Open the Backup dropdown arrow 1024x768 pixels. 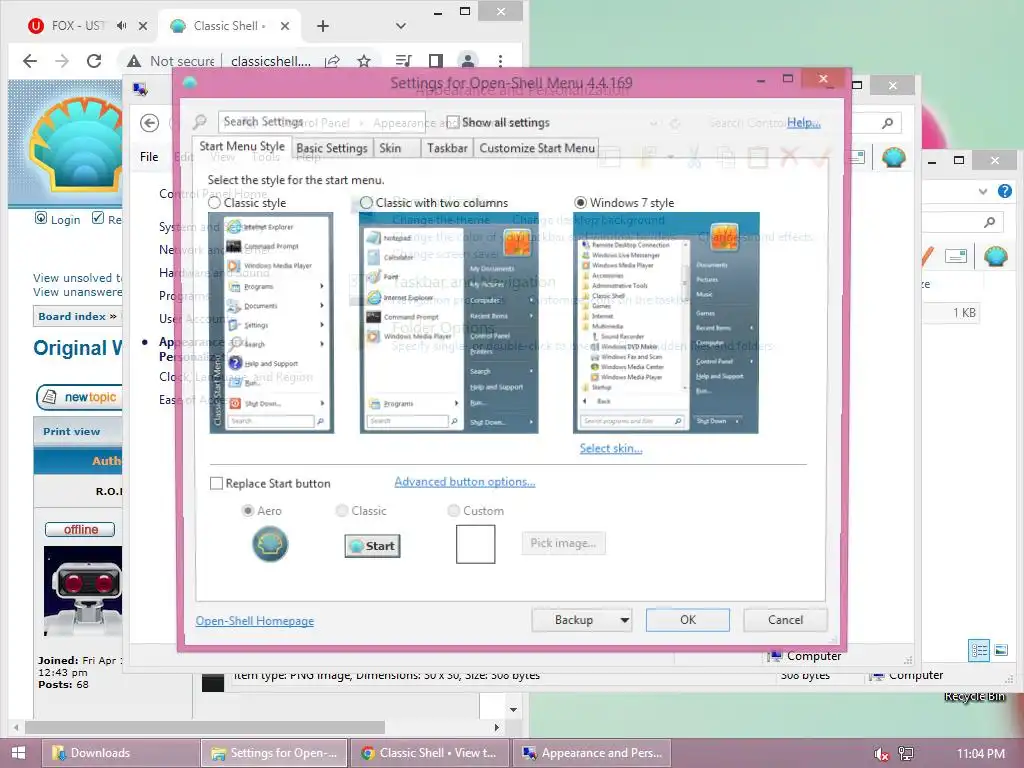(x=624, y=620)
